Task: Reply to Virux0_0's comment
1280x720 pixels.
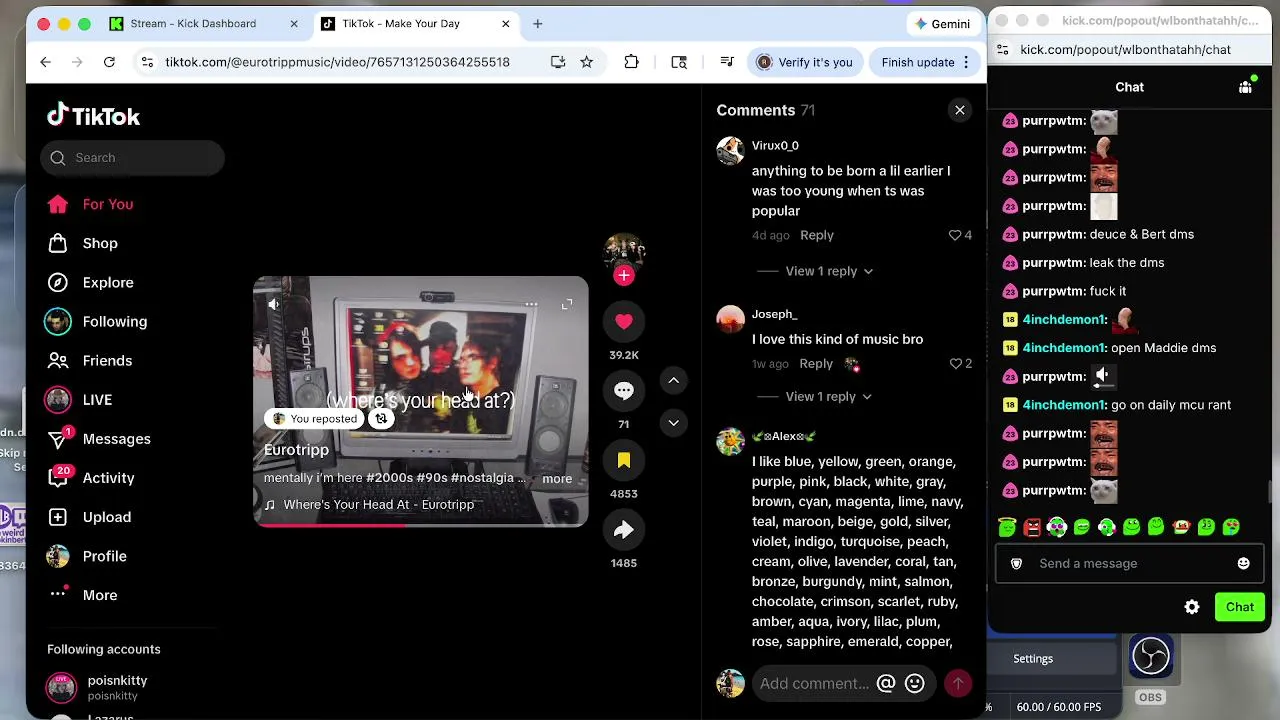Action: coord(817,235)
